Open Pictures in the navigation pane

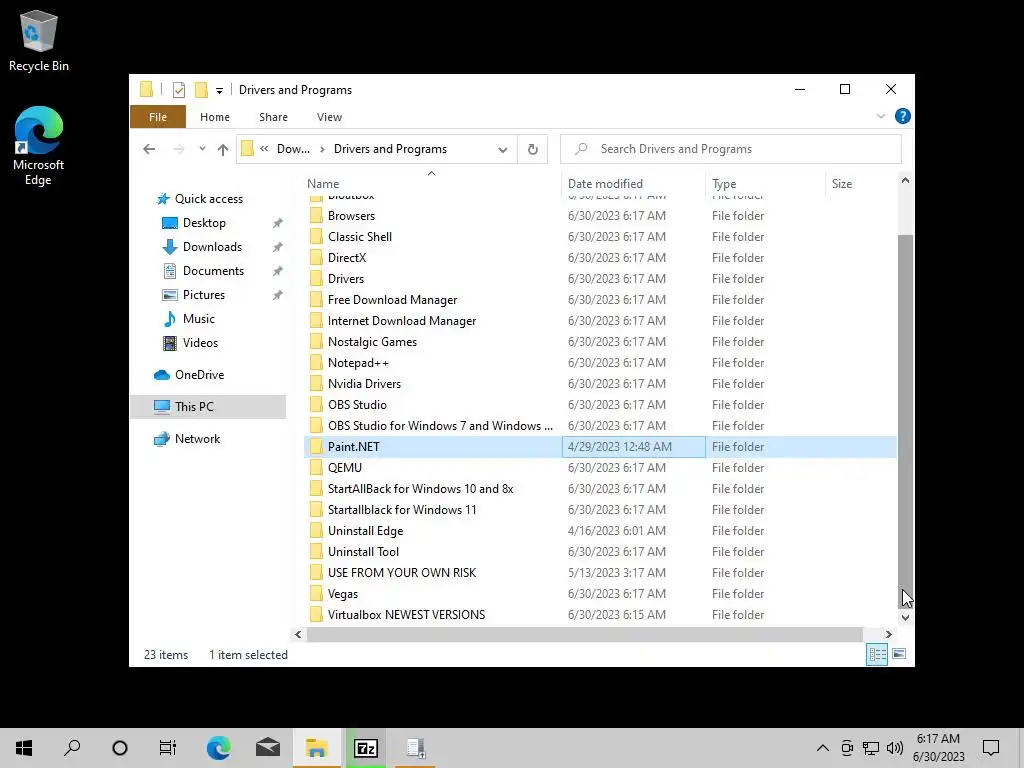pos(203,295)
